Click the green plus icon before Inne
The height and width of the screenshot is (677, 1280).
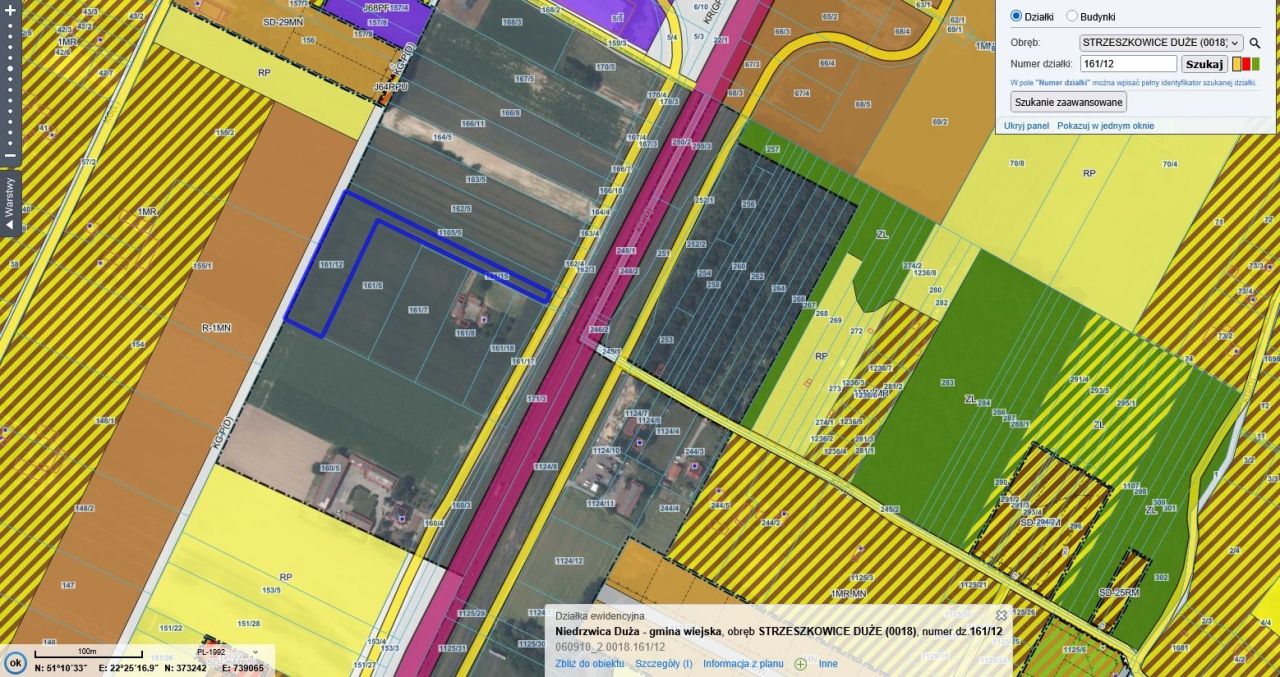[x=800, y=663]
